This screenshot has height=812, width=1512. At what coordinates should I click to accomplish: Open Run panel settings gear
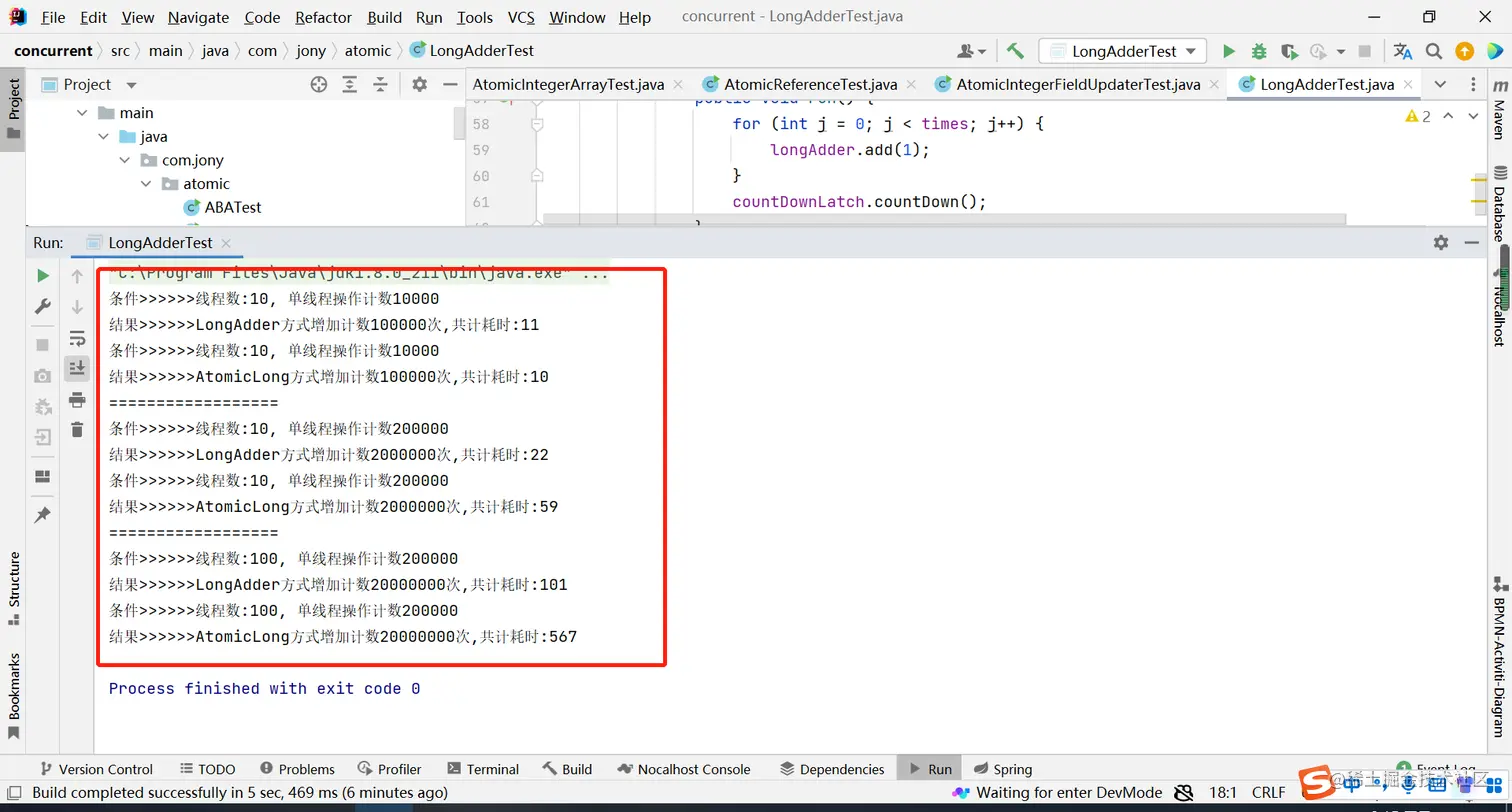coord(1441,242)
